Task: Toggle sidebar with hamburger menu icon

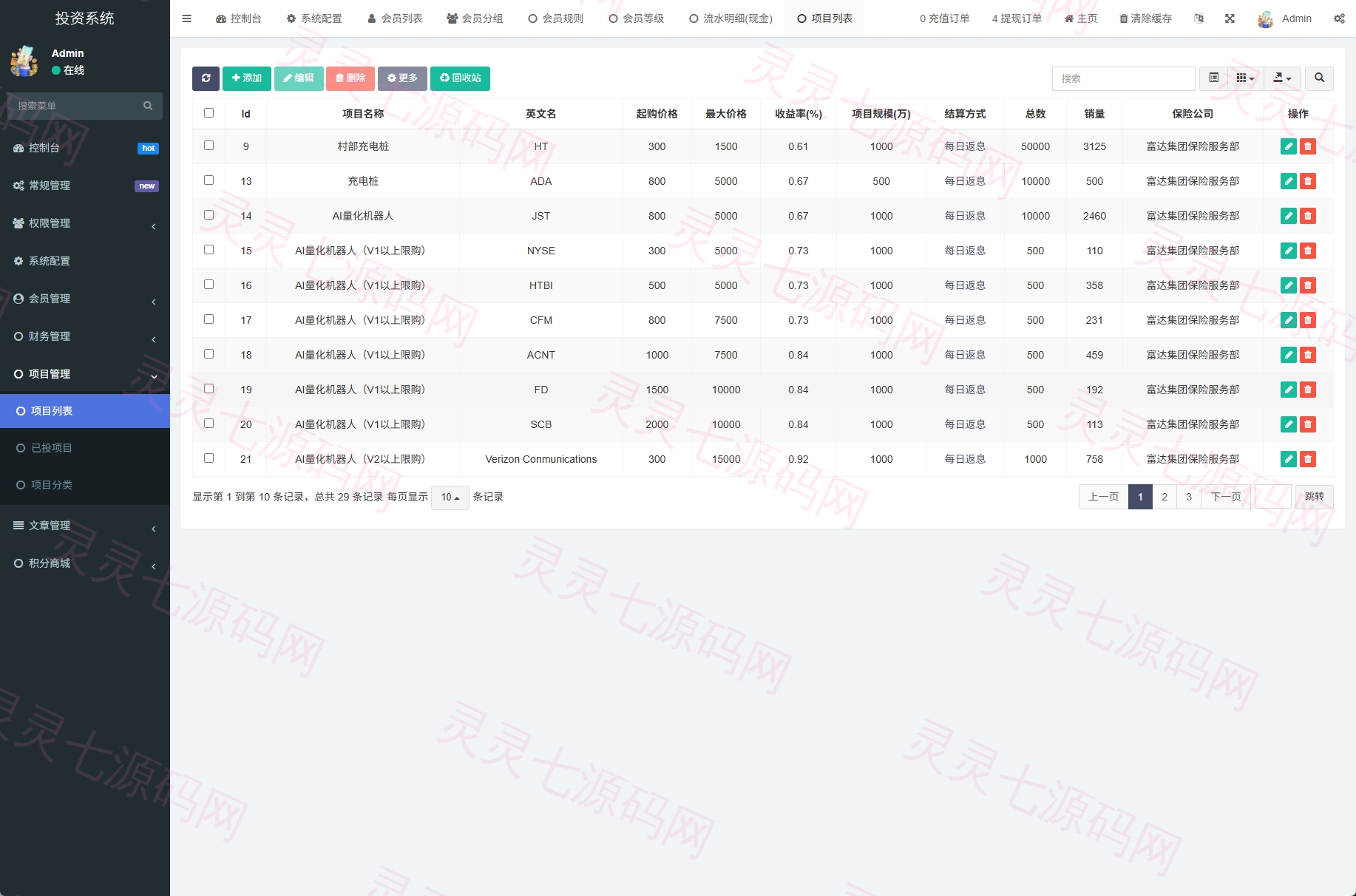Action: coord(186,18)
